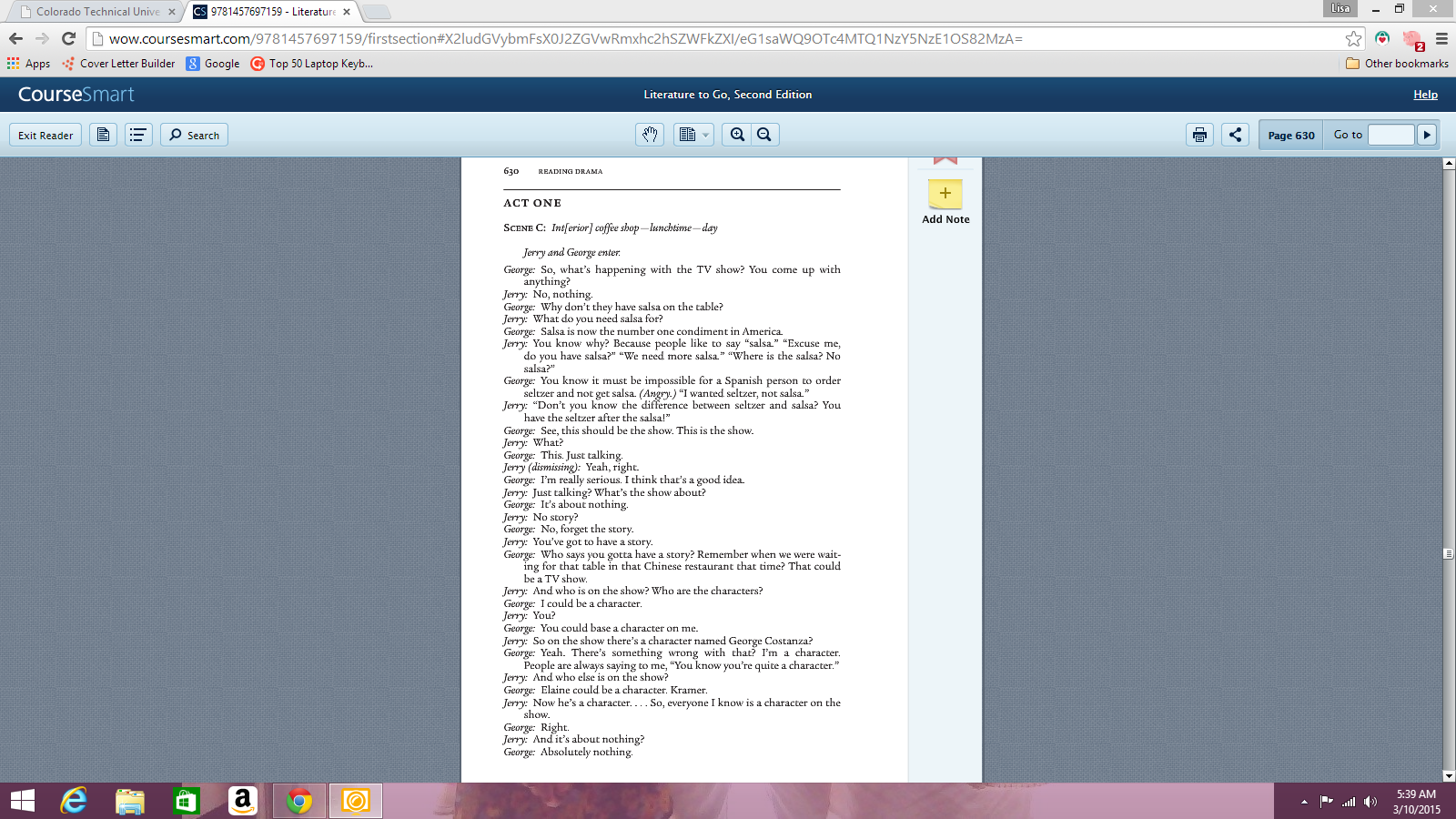Click the Exit Reader button
1456x819 pixels.
[45, 135]
